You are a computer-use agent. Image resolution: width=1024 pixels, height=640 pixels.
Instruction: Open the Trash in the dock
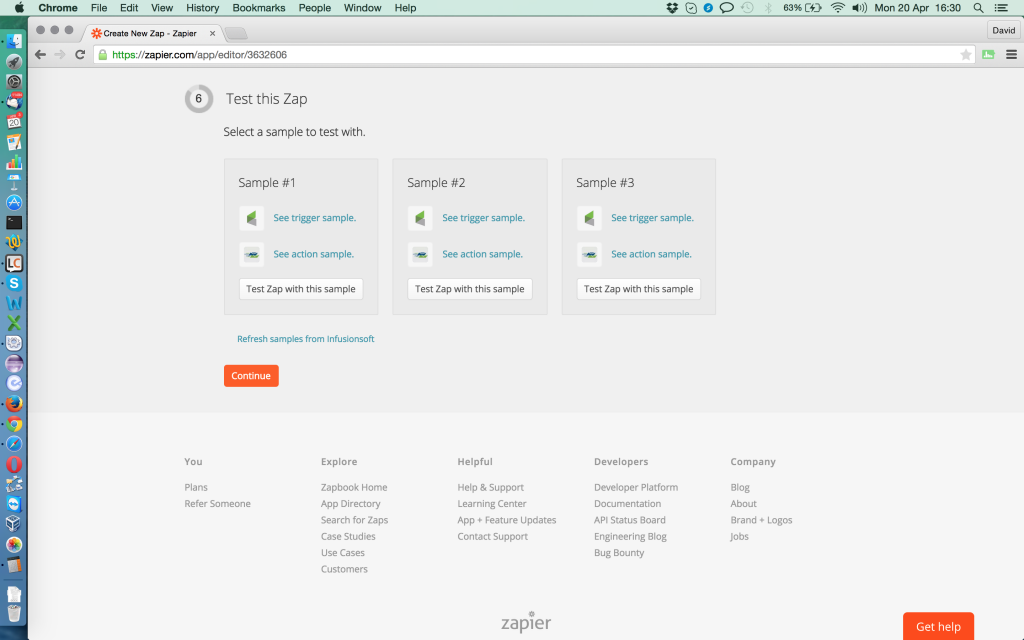[x=14, y=613]
